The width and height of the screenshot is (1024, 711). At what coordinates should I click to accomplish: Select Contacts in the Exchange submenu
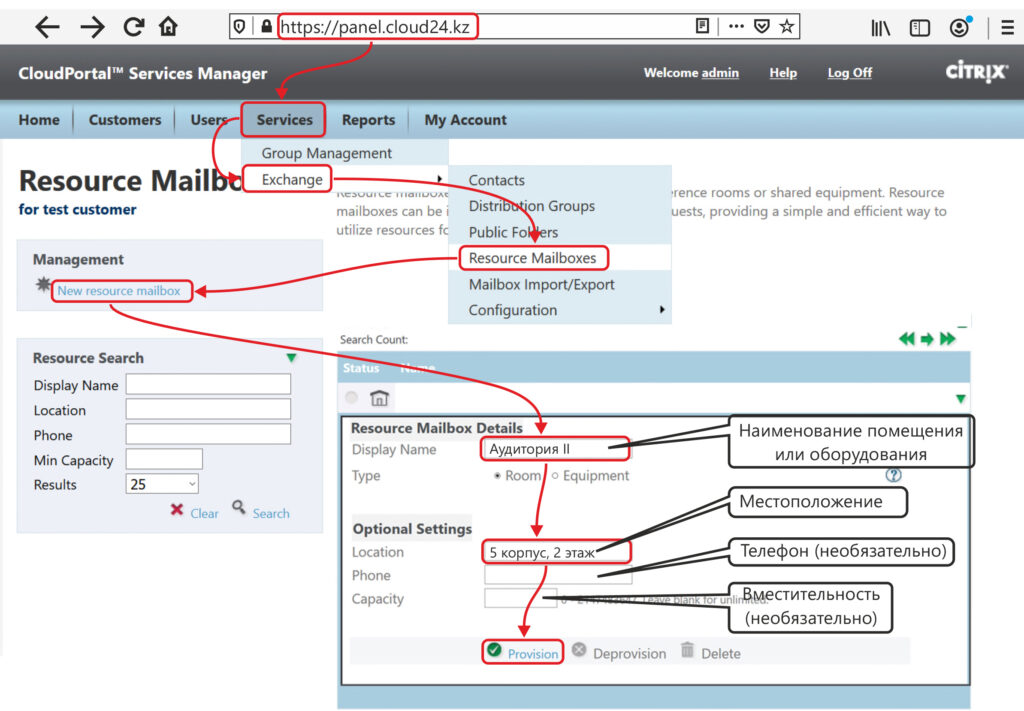click(496, 180)
